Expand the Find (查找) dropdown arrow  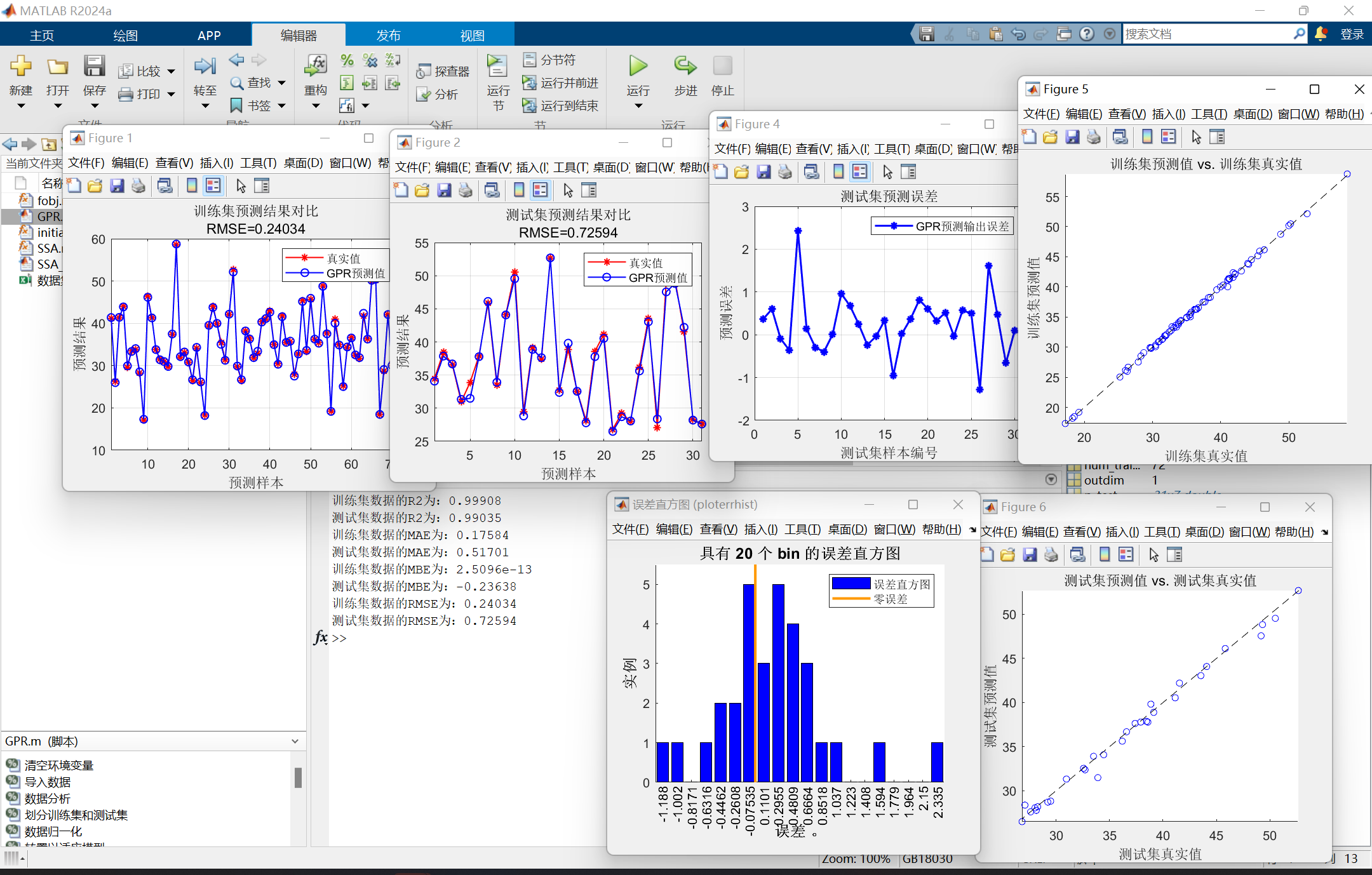tap(281, 83)
